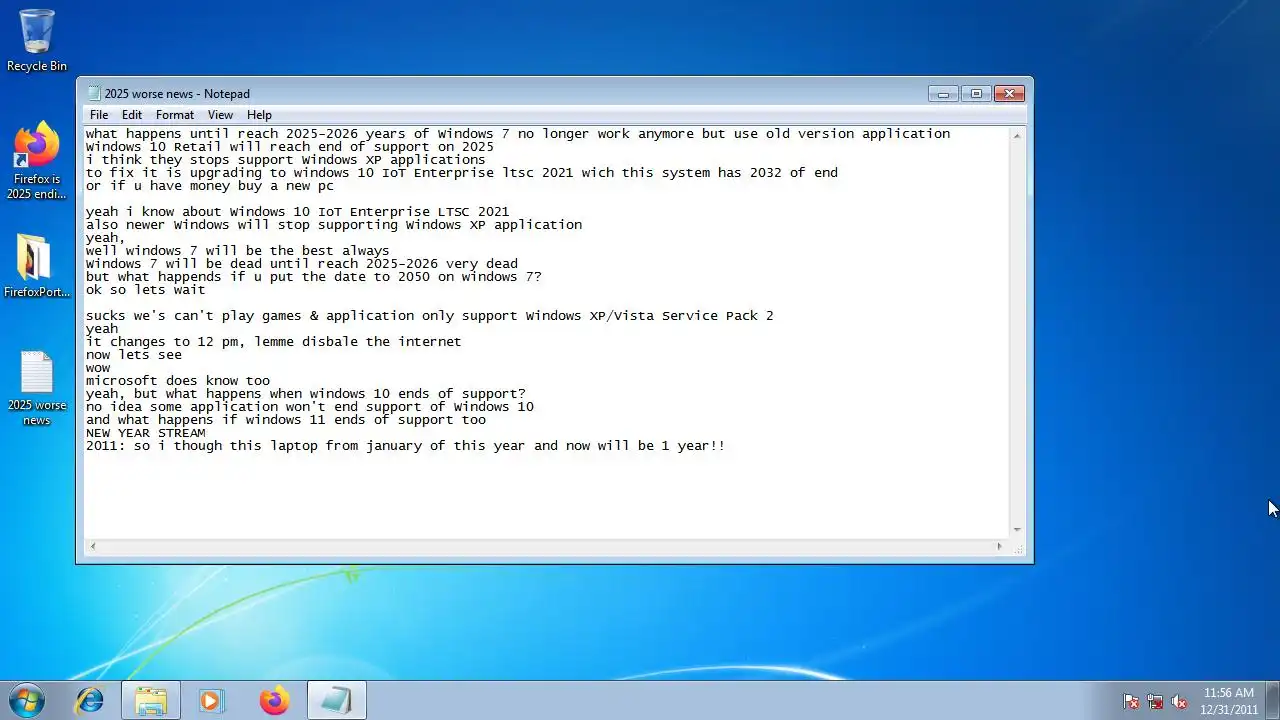Image resolution: width=1280 pixels, height=720 pixels.
Task: Click the horizontal scrollbar left arrow in Notepad
Action: [93, 546]
